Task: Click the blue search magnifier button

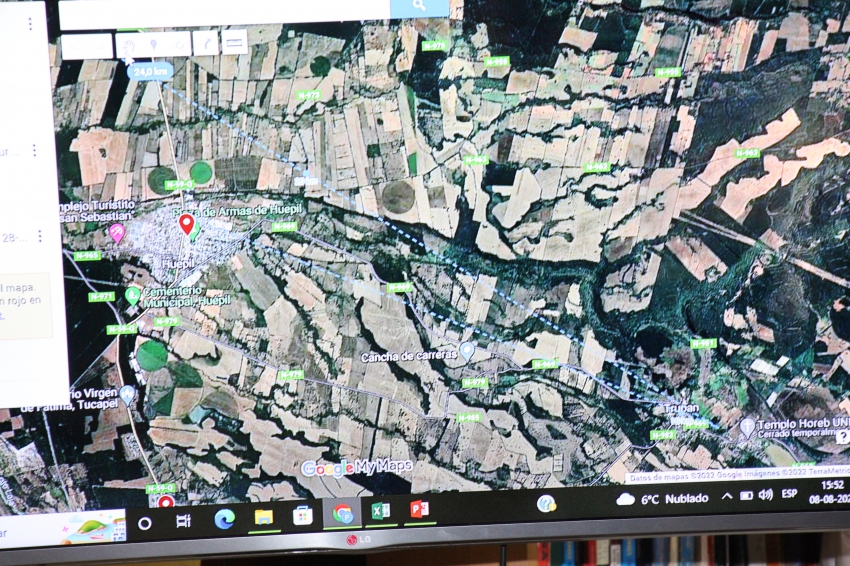Action: pos(420,7)
